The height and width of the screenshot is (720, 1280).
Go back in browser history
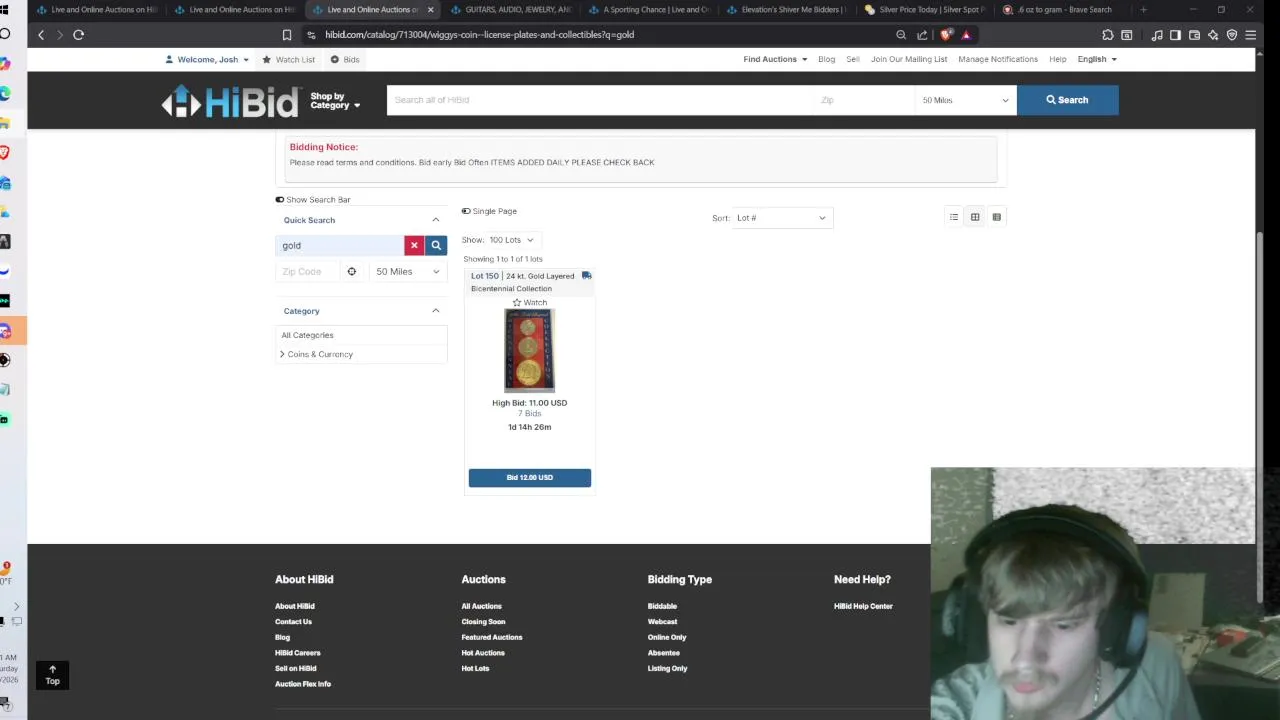click(41, 34)
